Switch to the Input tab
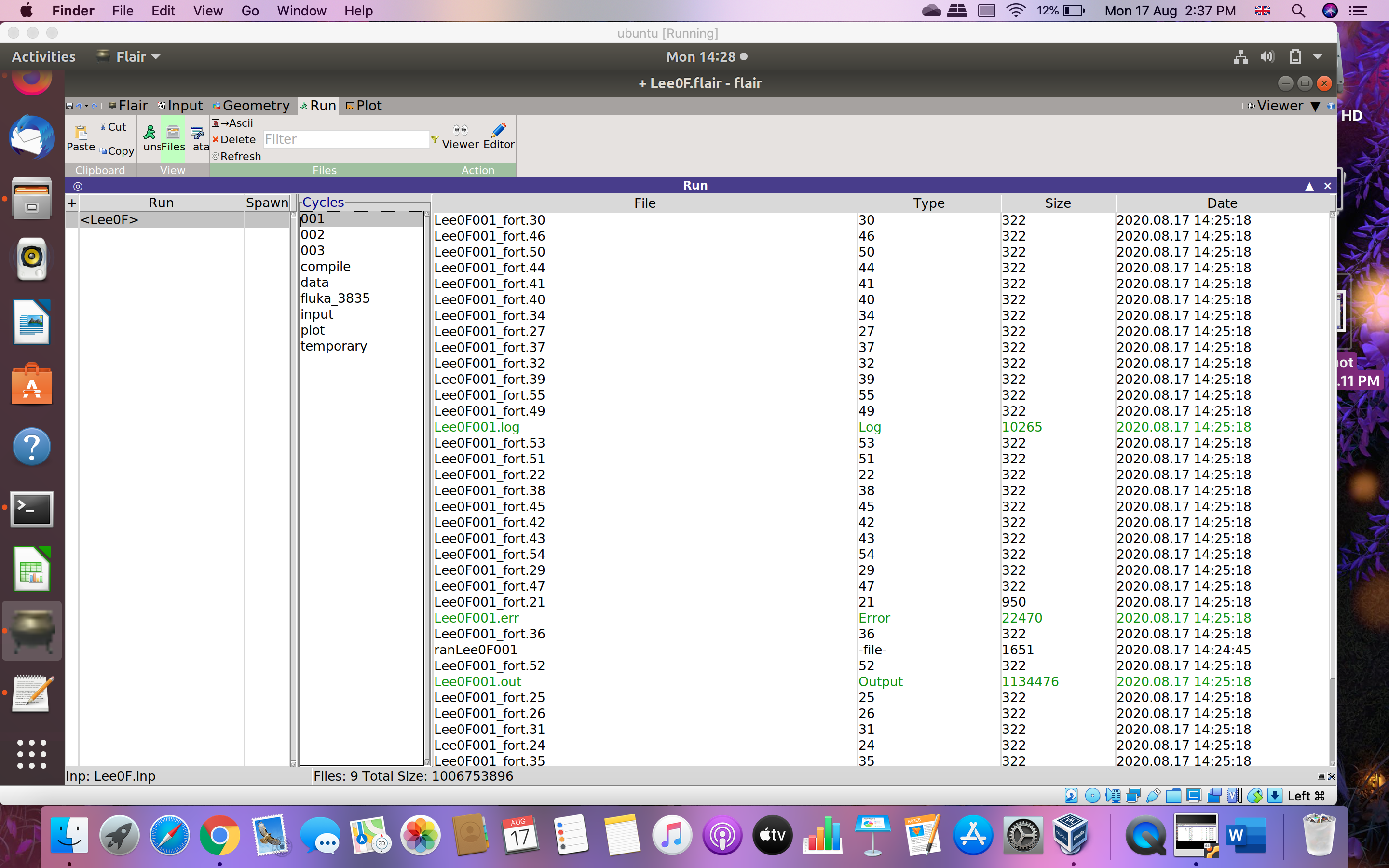Screen dimensions: 1389x868 click(x=180, y=106)
